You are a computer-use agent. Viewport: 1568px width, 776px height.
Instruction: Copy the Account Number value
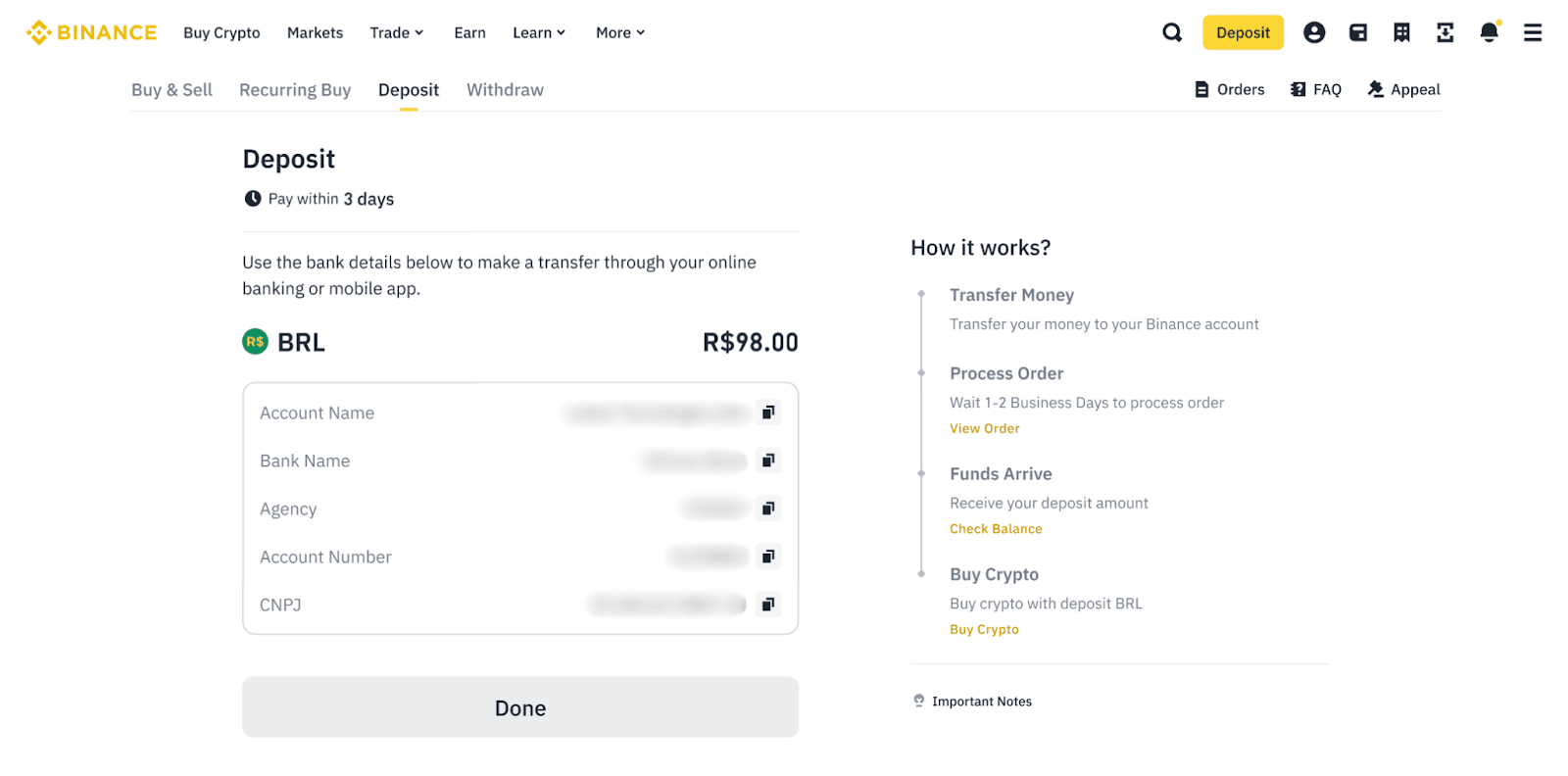[768, 557]
